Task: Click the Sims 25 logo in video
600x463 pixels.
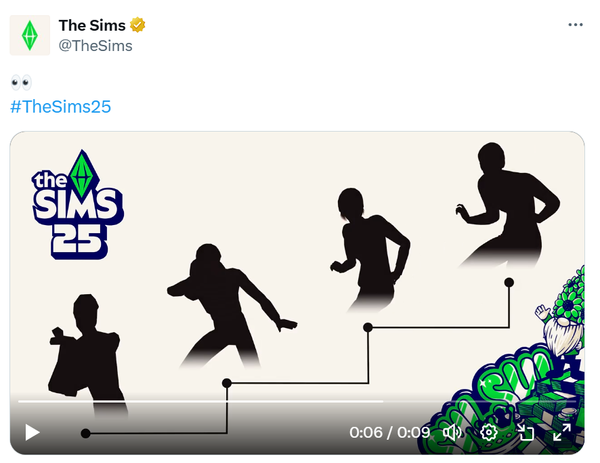Action: coord(78,205)
